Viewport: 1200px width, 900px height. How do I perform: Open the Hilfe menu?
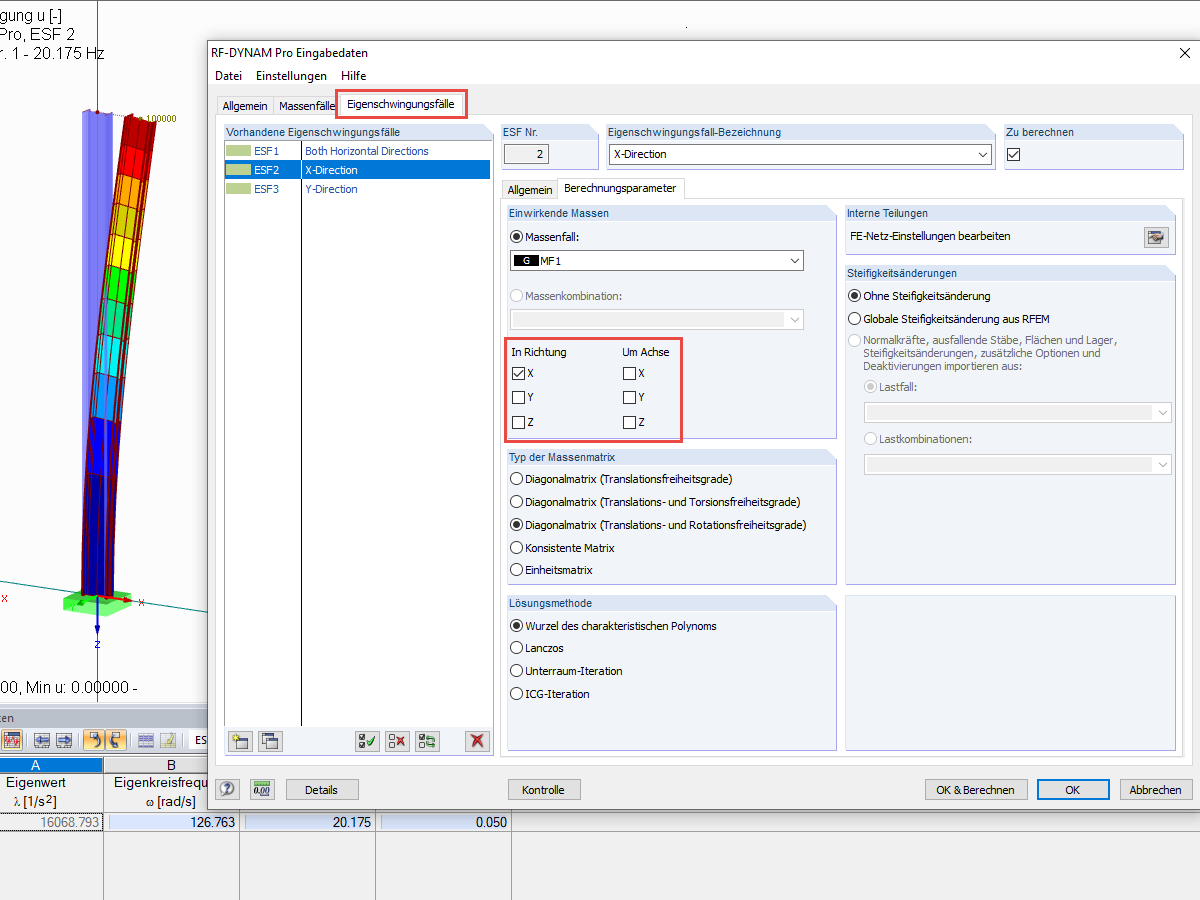(353, 76)
